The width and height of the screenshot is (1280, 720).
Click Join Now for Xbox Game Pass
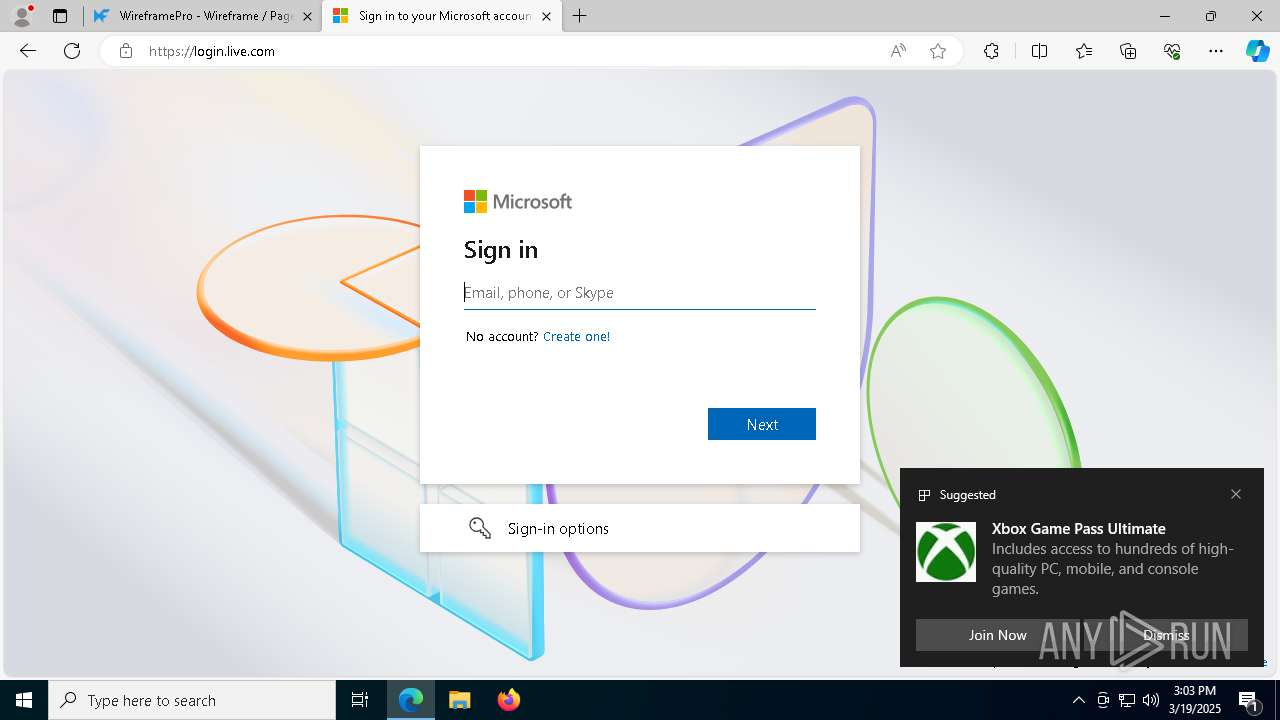click(997, 635)
